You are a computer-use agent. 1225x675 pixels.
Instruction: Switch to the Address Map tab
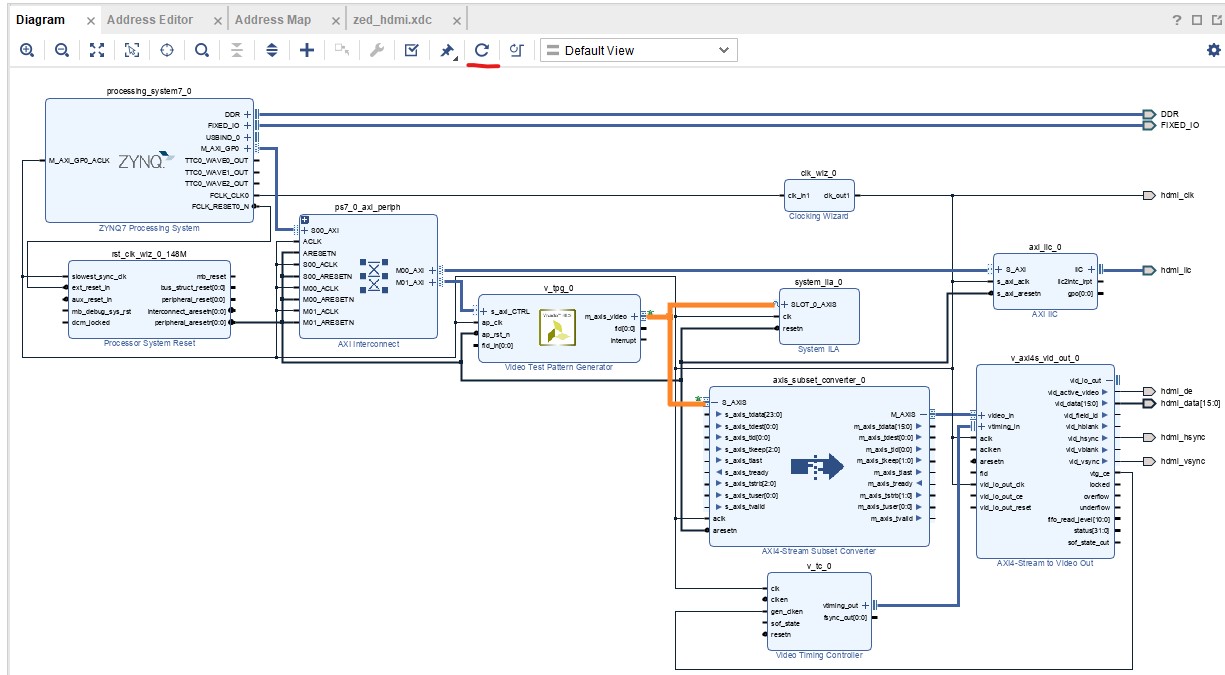273,20
